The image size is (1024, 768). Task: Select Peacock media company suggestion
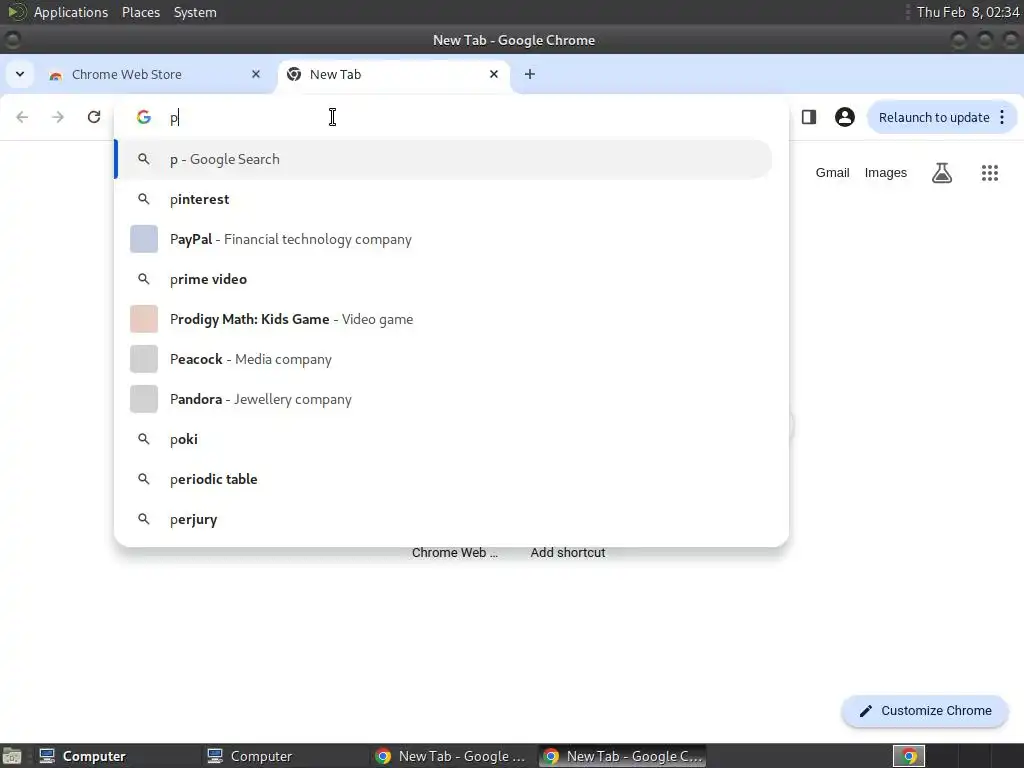tap(444, 359)
